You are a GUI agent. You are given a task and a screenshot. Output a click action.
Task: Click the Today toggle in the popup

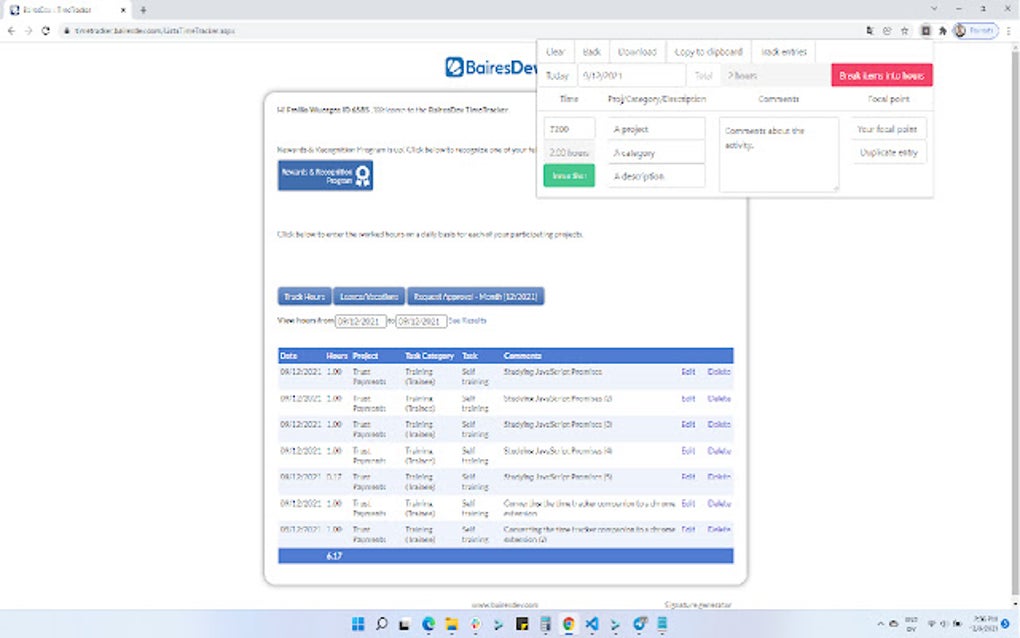[556, 75]
